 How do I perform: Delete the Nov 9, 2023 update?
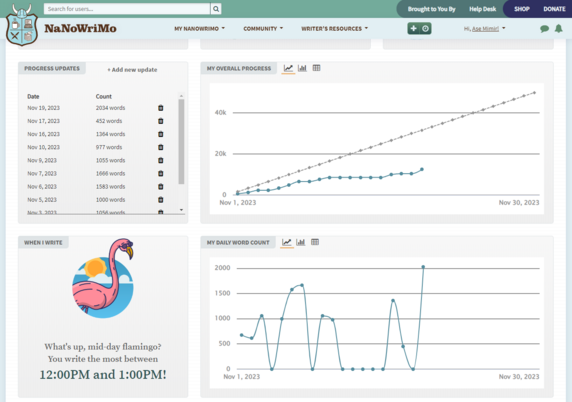click(161, 161)
